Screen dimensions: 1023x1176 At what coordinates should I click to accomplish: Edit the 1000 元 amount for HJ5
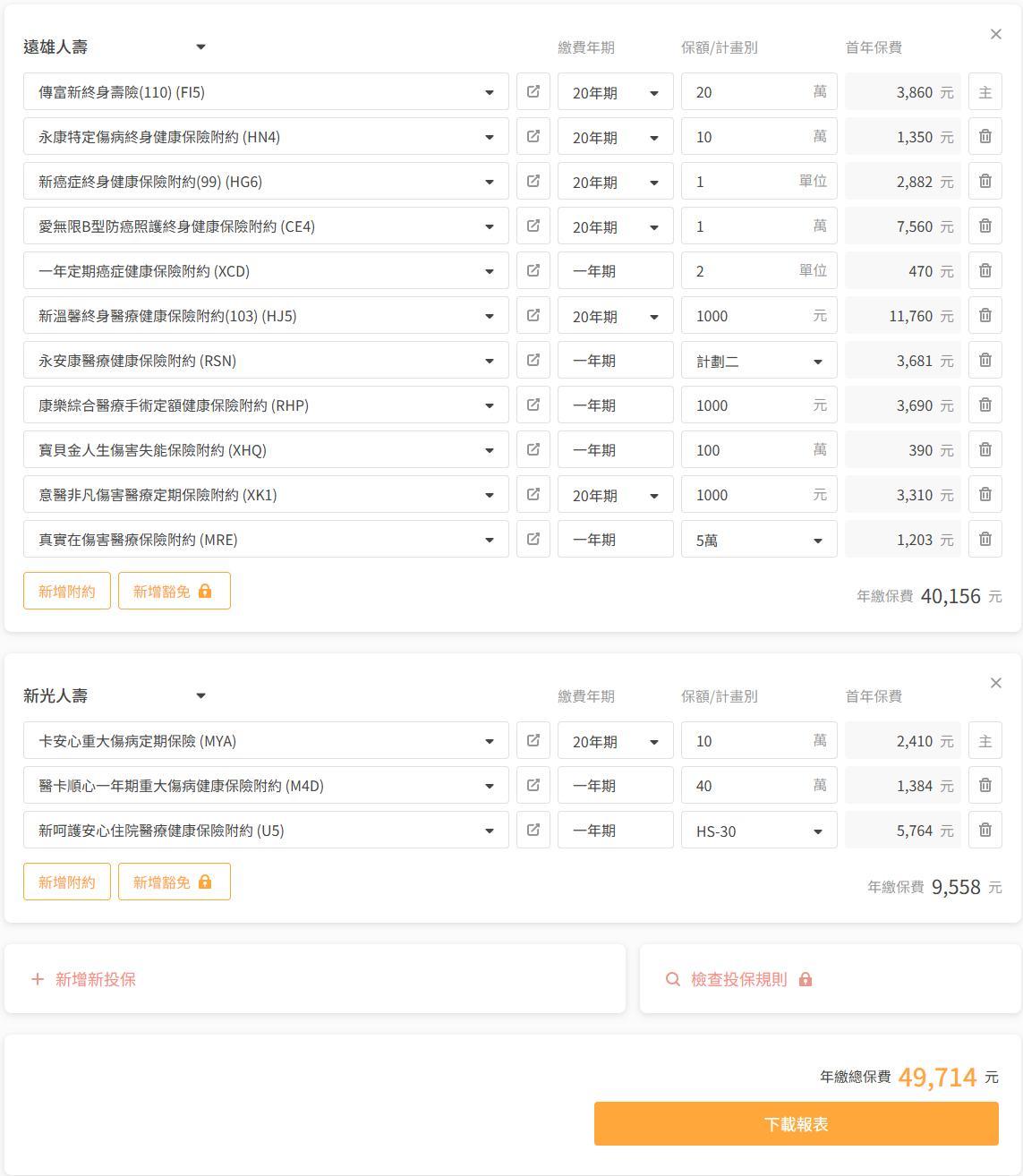tap(759, 315)
